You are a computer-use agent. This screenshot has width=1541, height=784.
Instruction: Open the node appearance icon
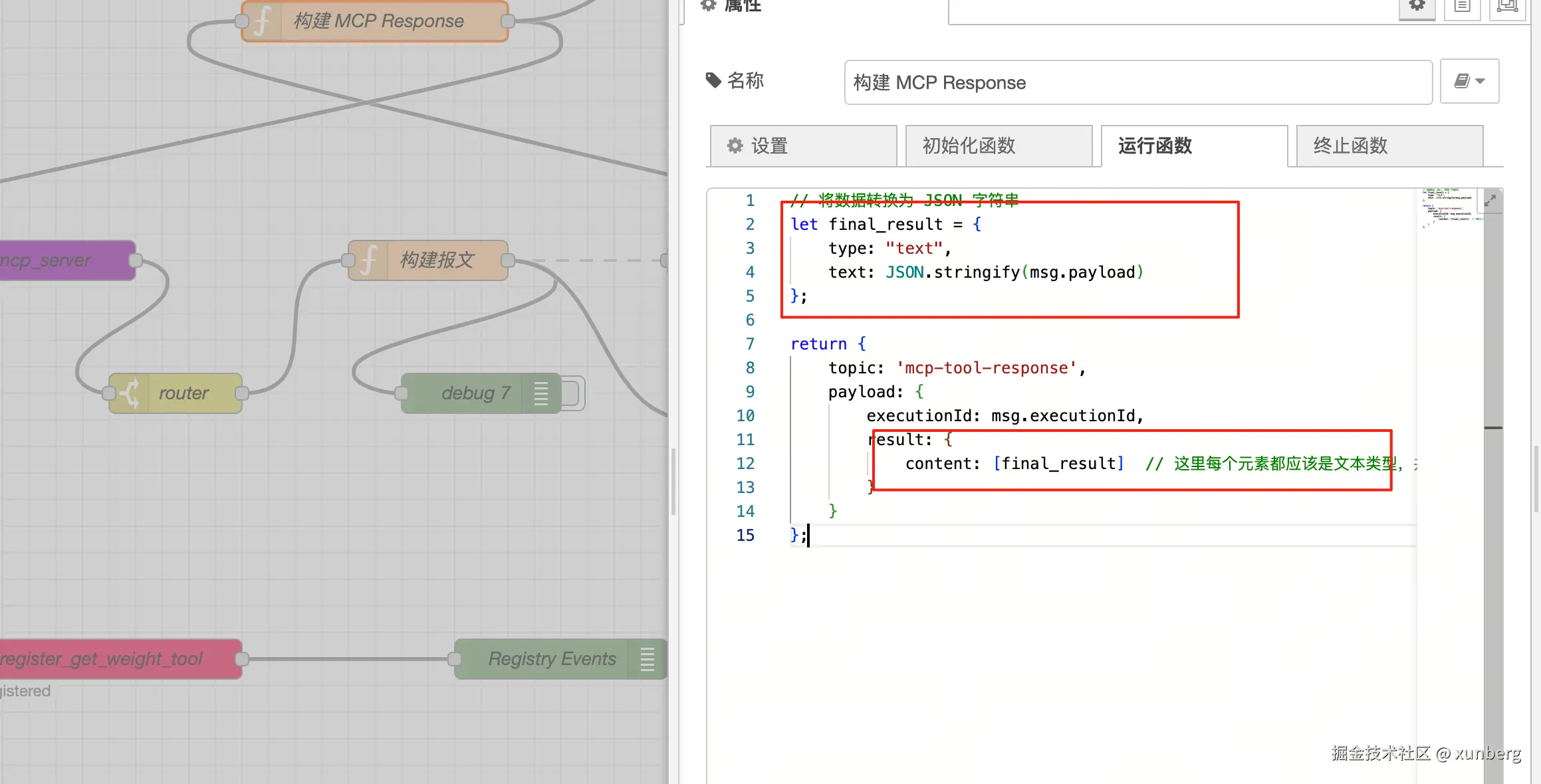point(1506,7)
